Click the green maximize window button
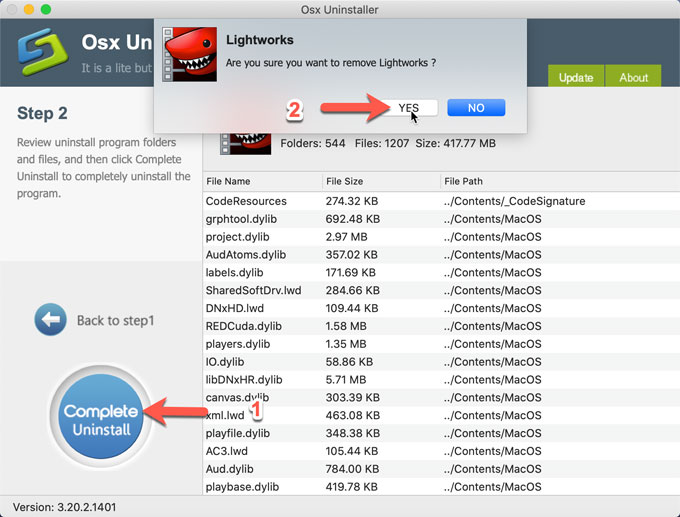This screenshot has height=517, width=680. coord(53,11)
